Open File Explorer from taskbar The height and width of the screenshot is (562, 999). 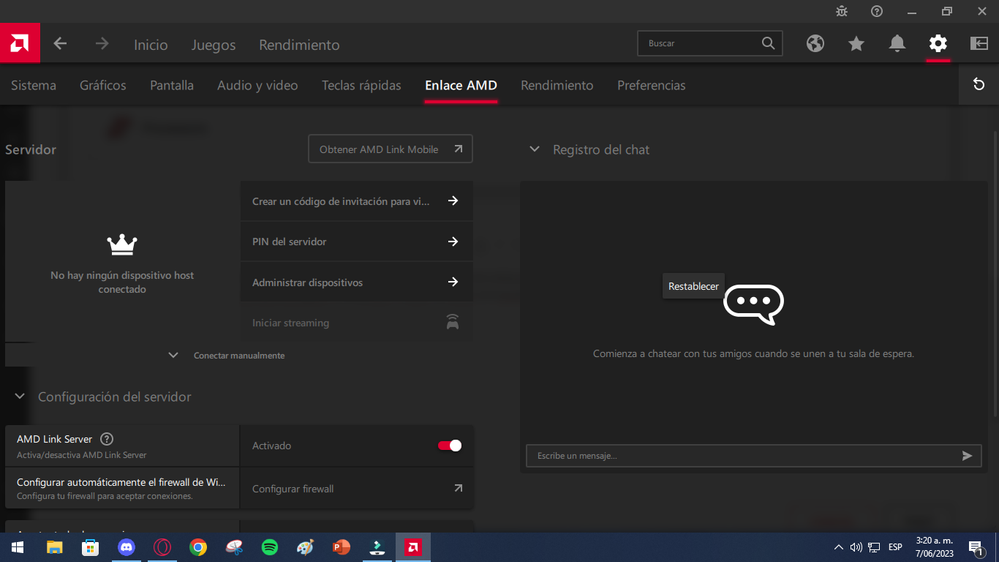pos(55,547)
